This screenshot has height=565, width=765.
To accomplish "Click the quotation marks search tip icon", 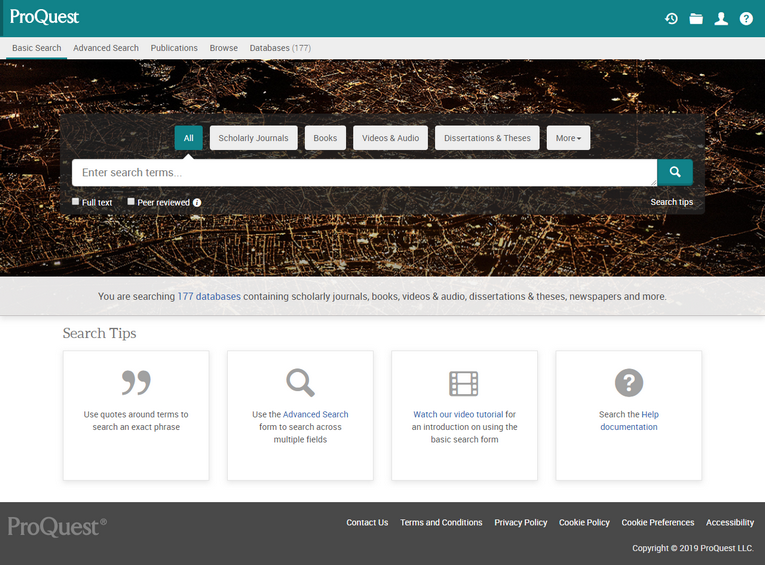I will pos(136,383).
